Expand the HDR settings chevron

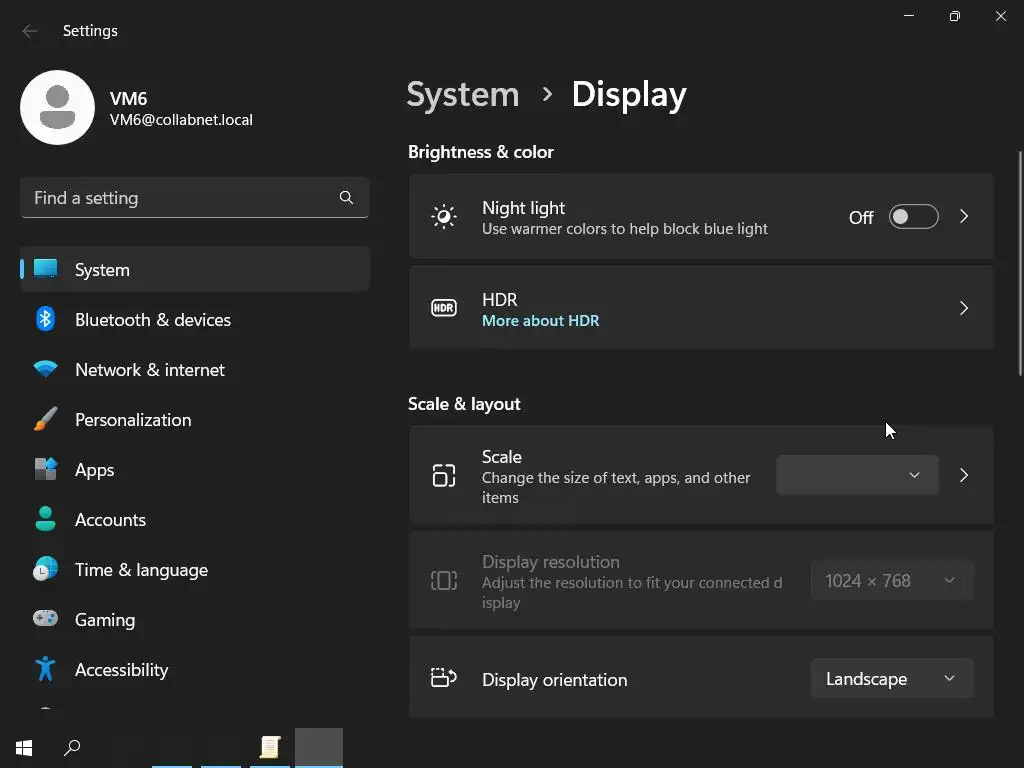[964, 308]
